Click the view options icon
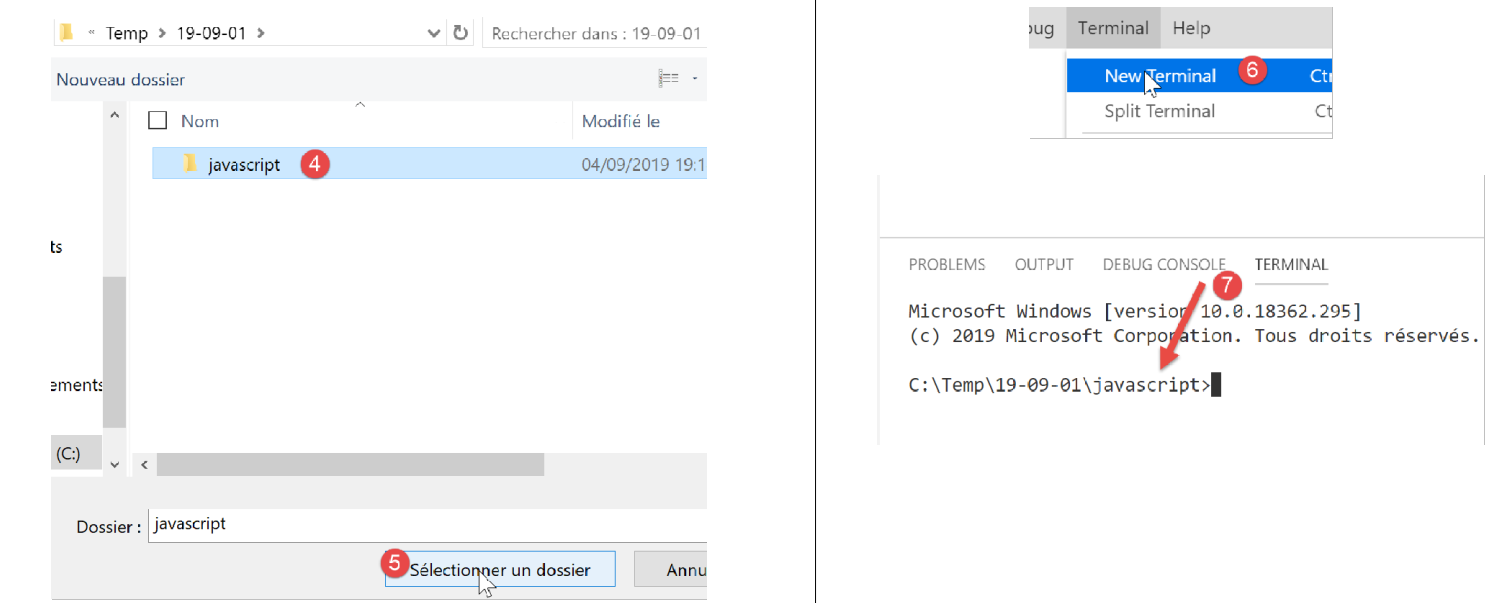1498x603 pixels. click(x=668, y=79)
